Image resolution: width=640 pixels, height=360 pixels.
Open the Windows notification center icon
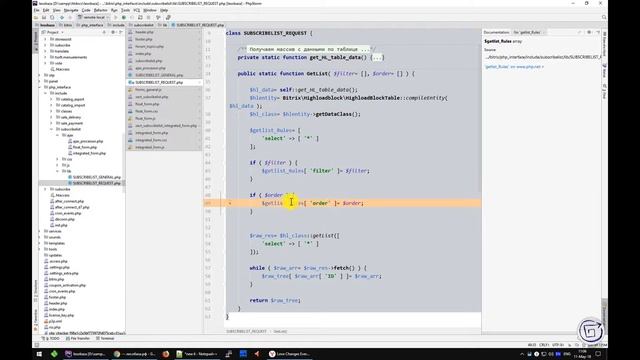coord(598,354)
